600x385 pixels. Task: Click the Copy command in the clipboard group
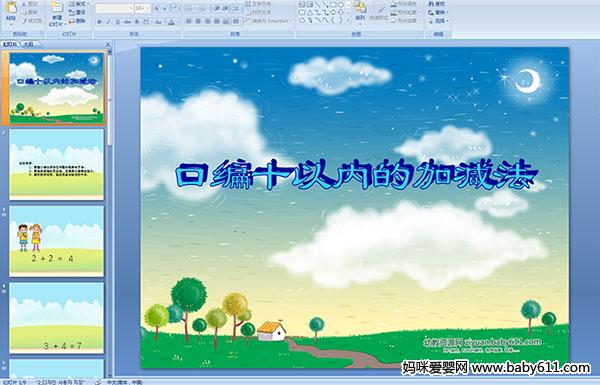click(x=30, y=12)
